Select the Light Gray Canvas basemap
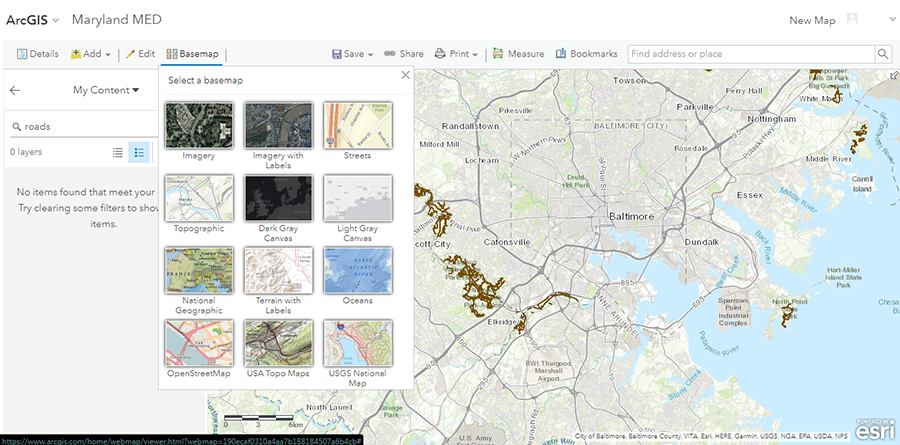This screenshot has width=900, height=445. point(358,198)
